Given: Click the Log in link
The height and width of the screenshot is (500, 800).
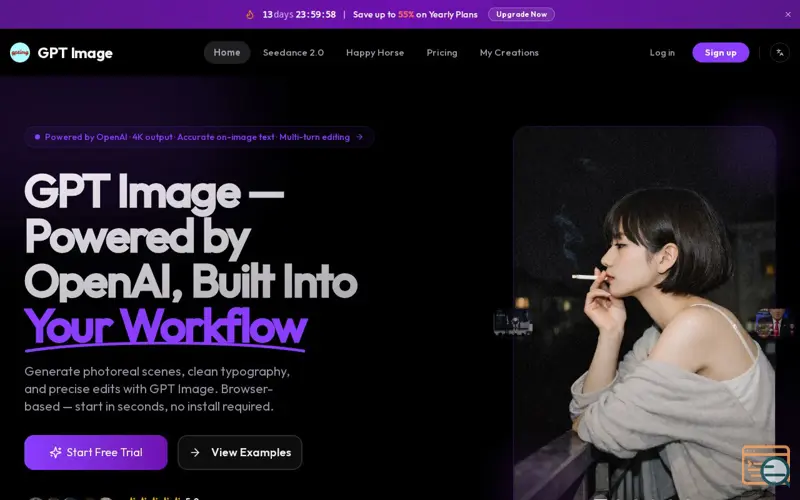Looking at the screenshot, I should (x=662, y=53).
